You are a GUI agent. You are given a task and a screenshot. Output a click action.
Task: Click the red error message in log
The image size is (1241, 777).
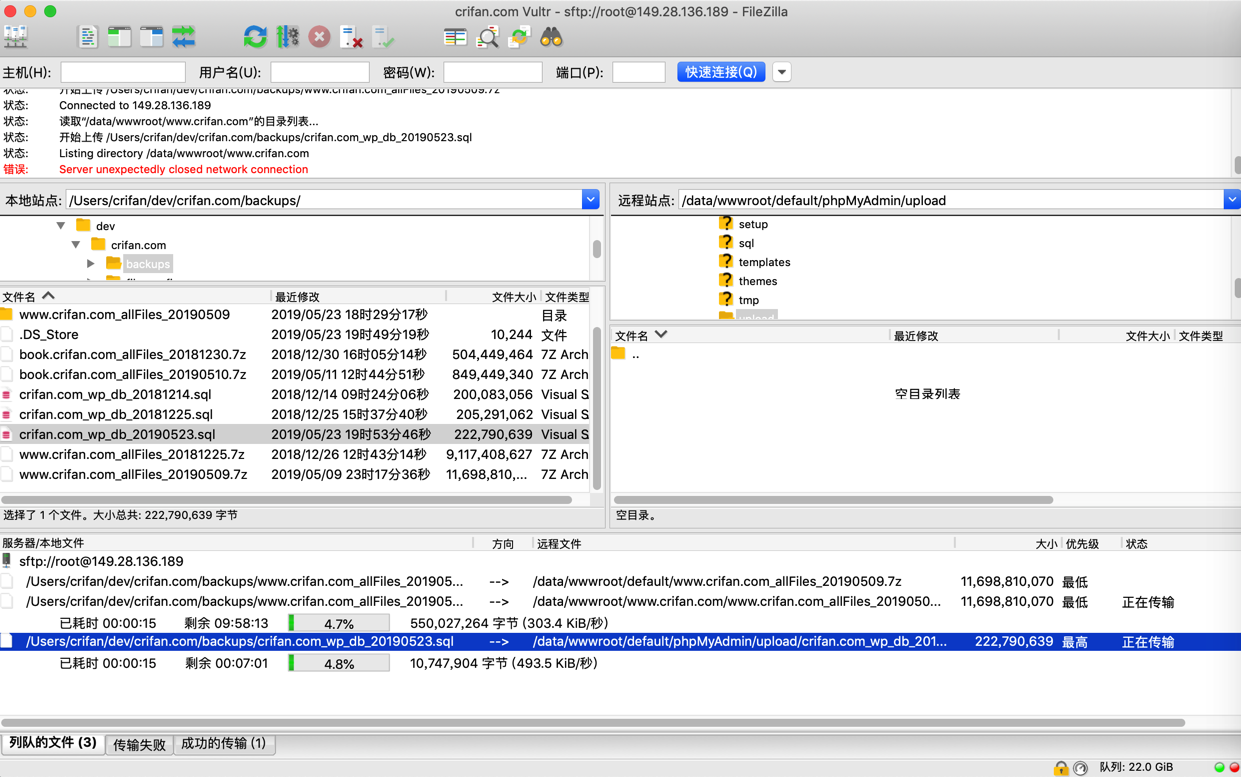[x=183, y=169]
